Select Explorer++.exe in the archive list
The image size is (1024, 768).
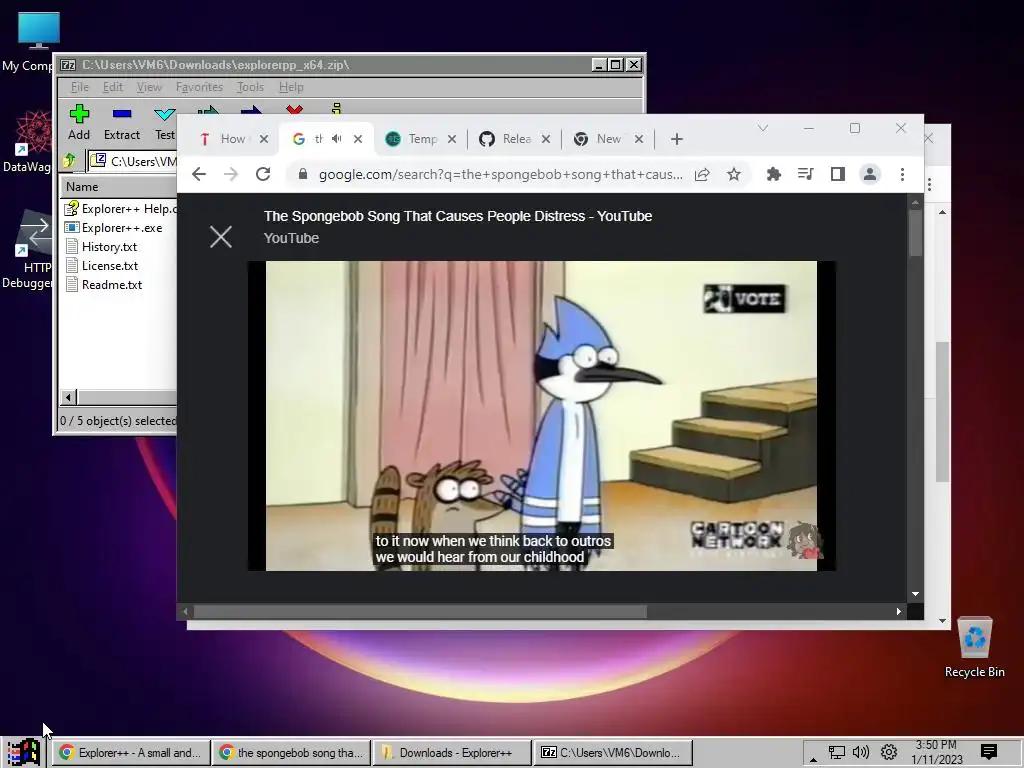(114, 228)
